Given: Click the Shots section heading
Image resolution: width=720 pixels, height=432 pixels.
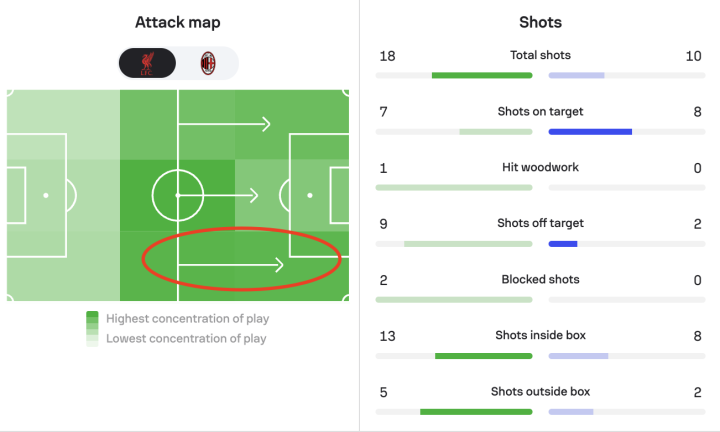Looking at the screenshot, I should [x=540, y=22].
